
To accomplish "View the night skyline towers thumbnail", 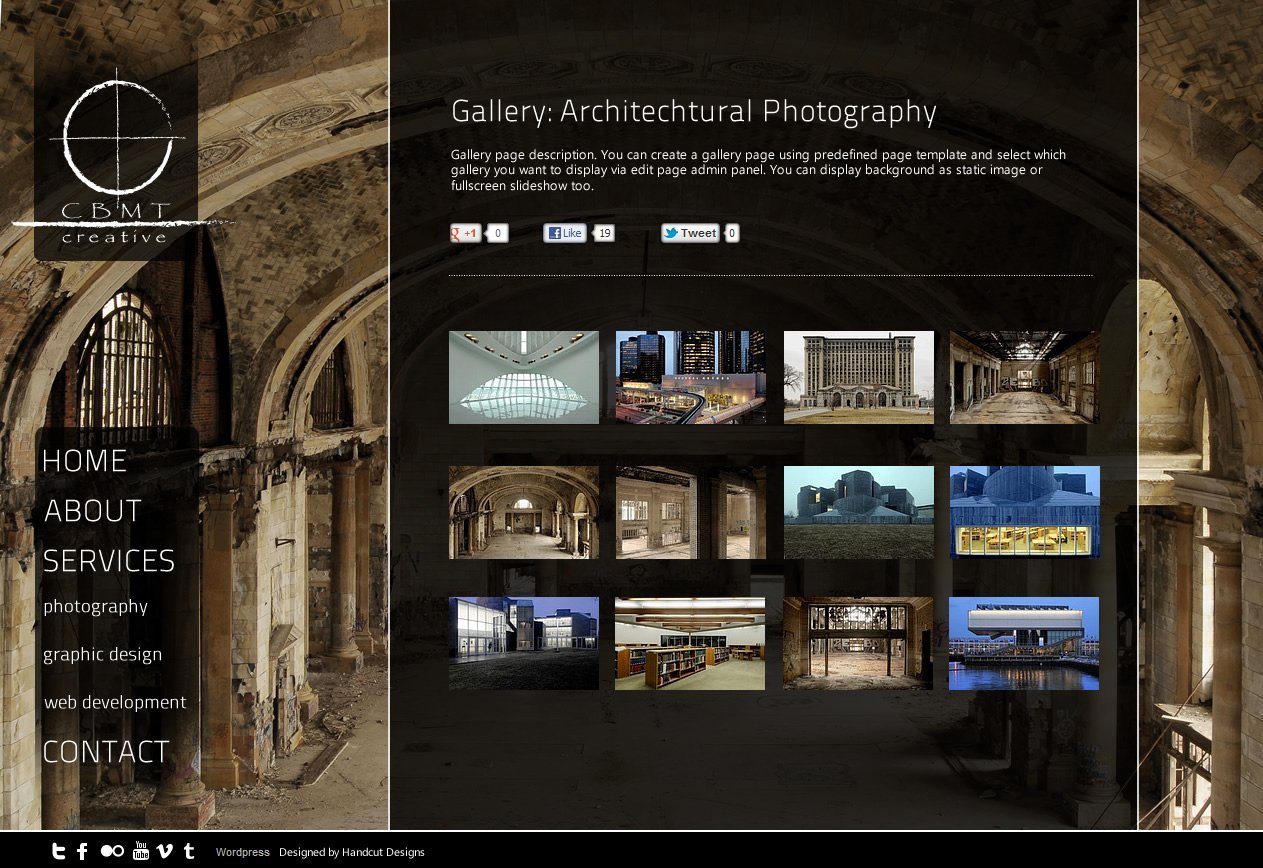I will click(x=691, y=378).
